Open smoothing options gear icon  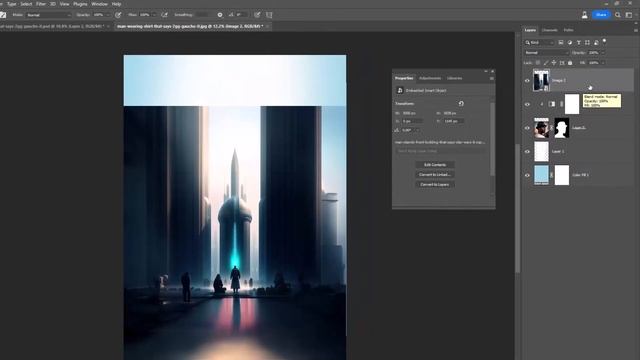220,15
